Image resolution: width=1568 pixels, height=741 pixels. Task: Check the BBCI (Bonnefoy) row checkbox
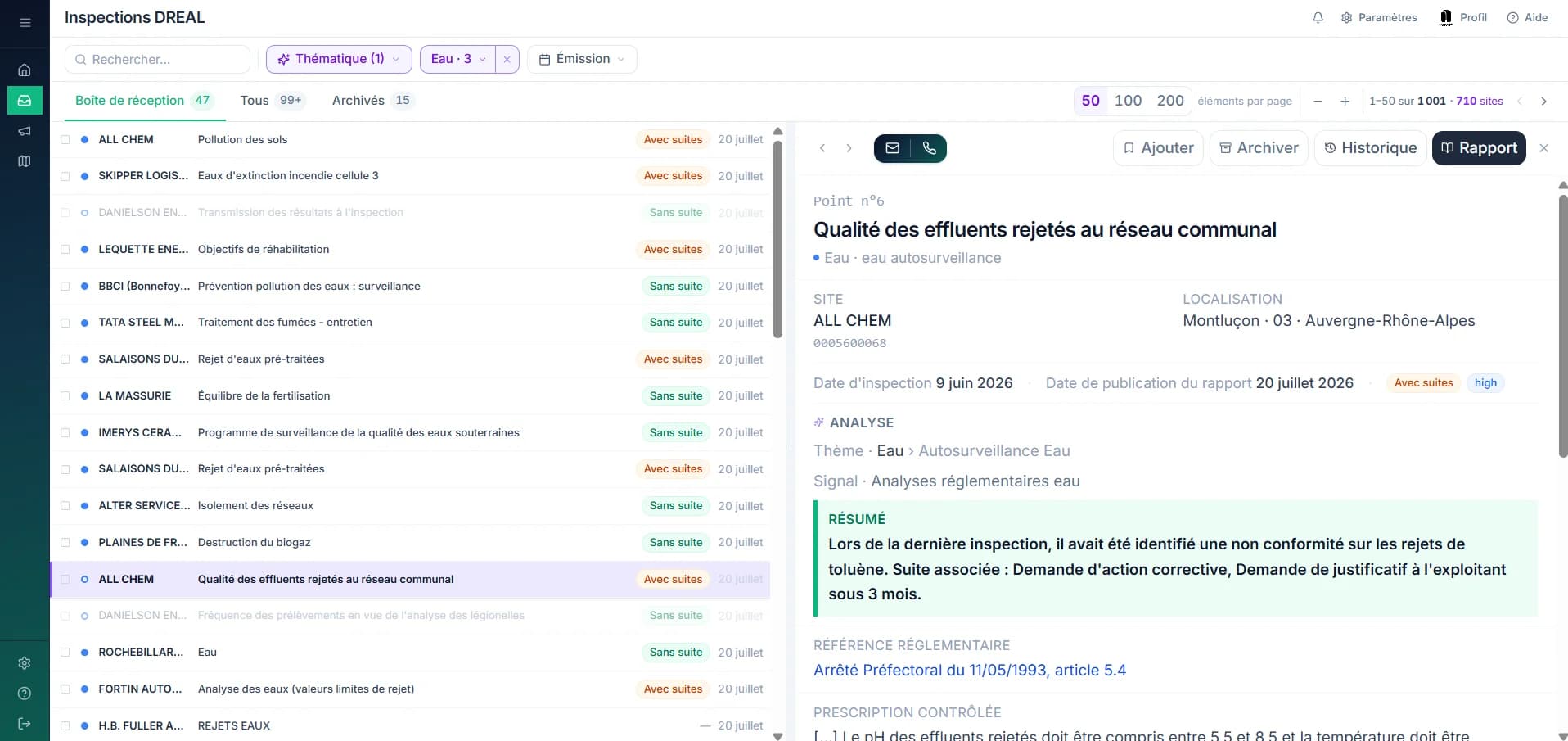[x=65, y=287]
